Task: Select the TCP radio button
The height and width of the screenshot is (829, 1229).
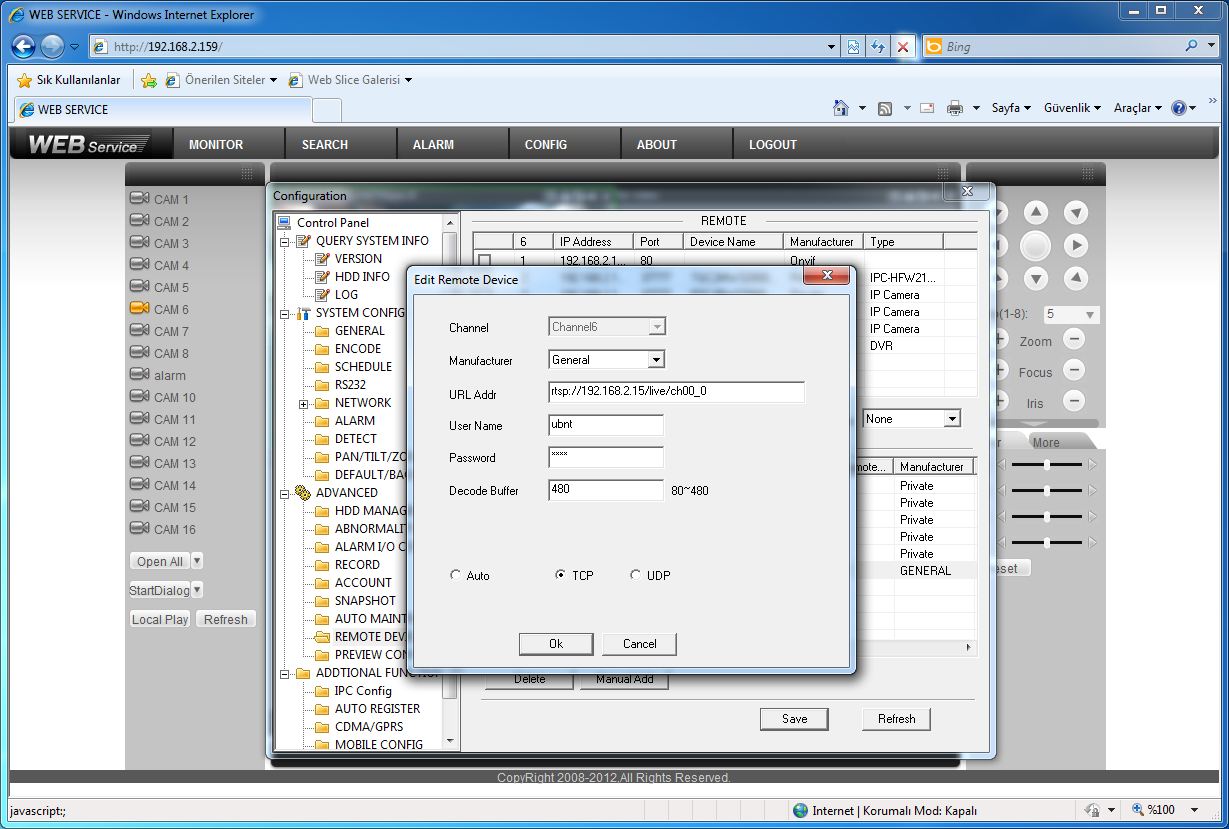Action: tap(561, 576)
